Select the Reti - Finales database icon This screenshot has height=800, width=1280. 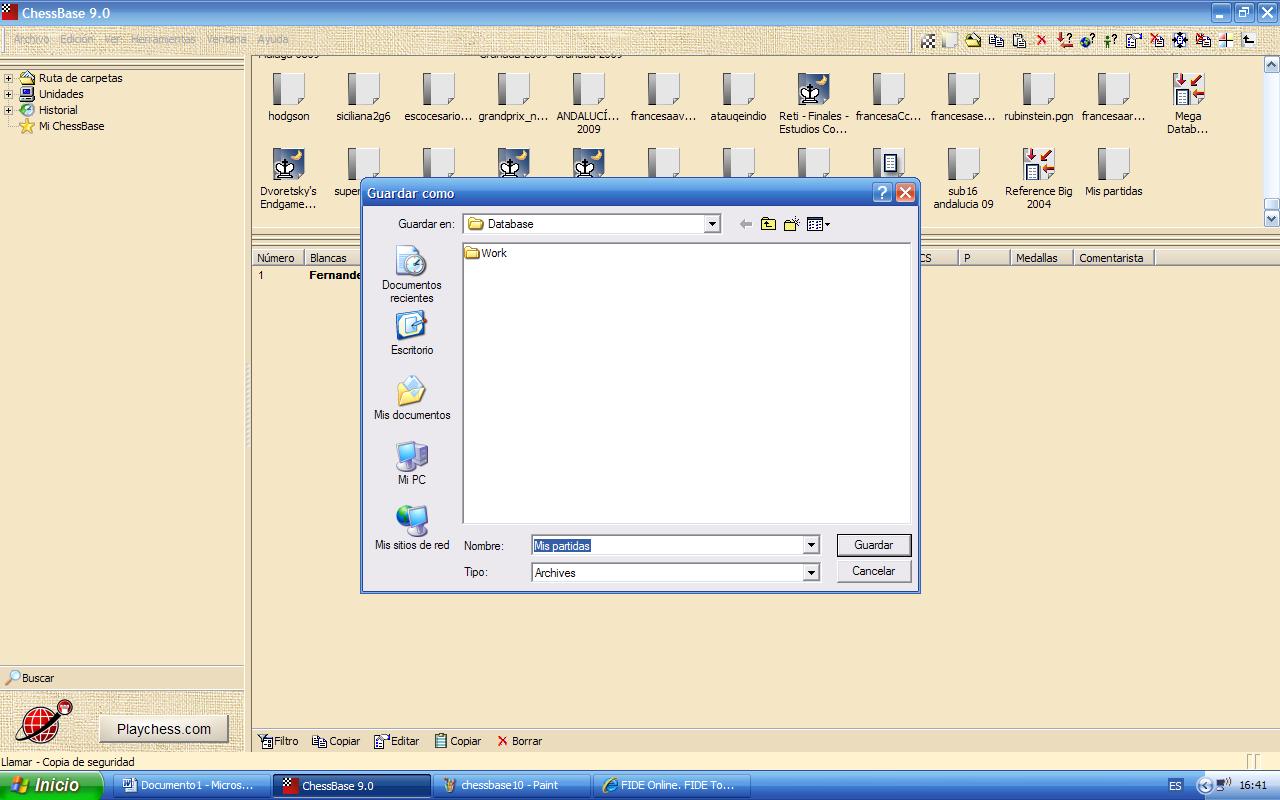[x=813, y=89]
